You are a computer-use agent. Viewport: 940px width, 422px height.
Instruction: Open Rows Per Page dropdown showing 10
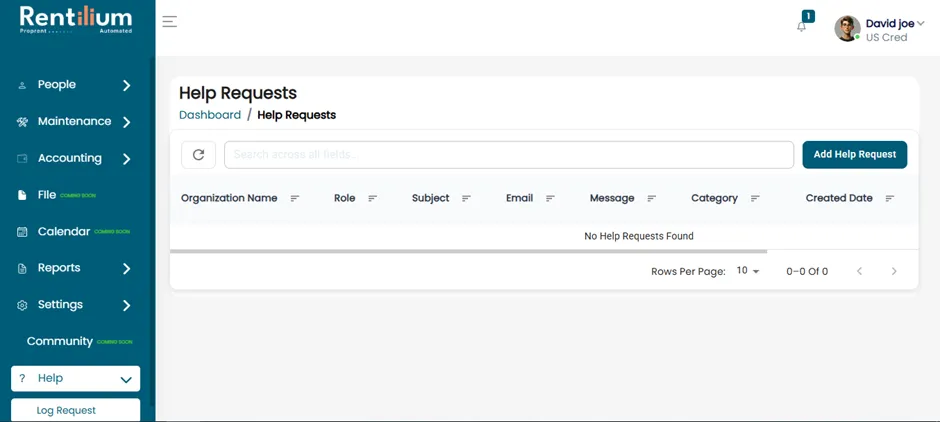click(x=748, y=271)
